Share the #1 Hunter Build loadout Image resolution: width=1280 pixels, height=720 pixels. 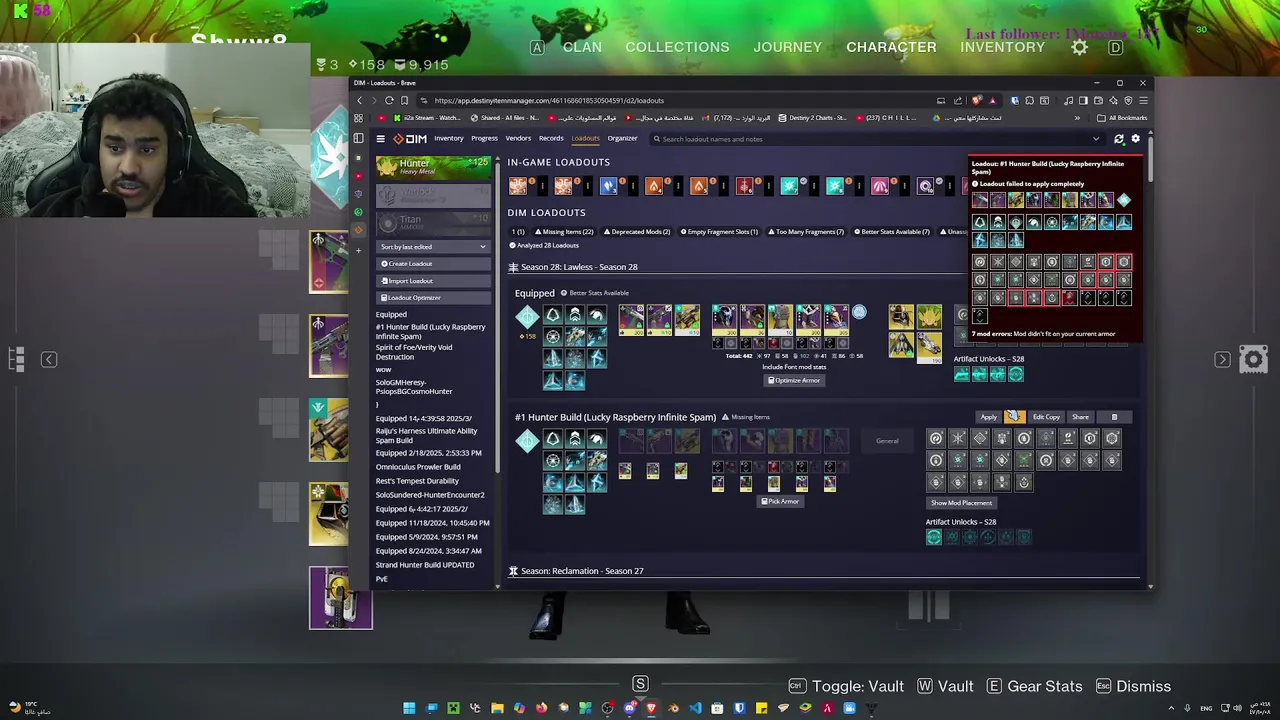(x=1080, y=417)
